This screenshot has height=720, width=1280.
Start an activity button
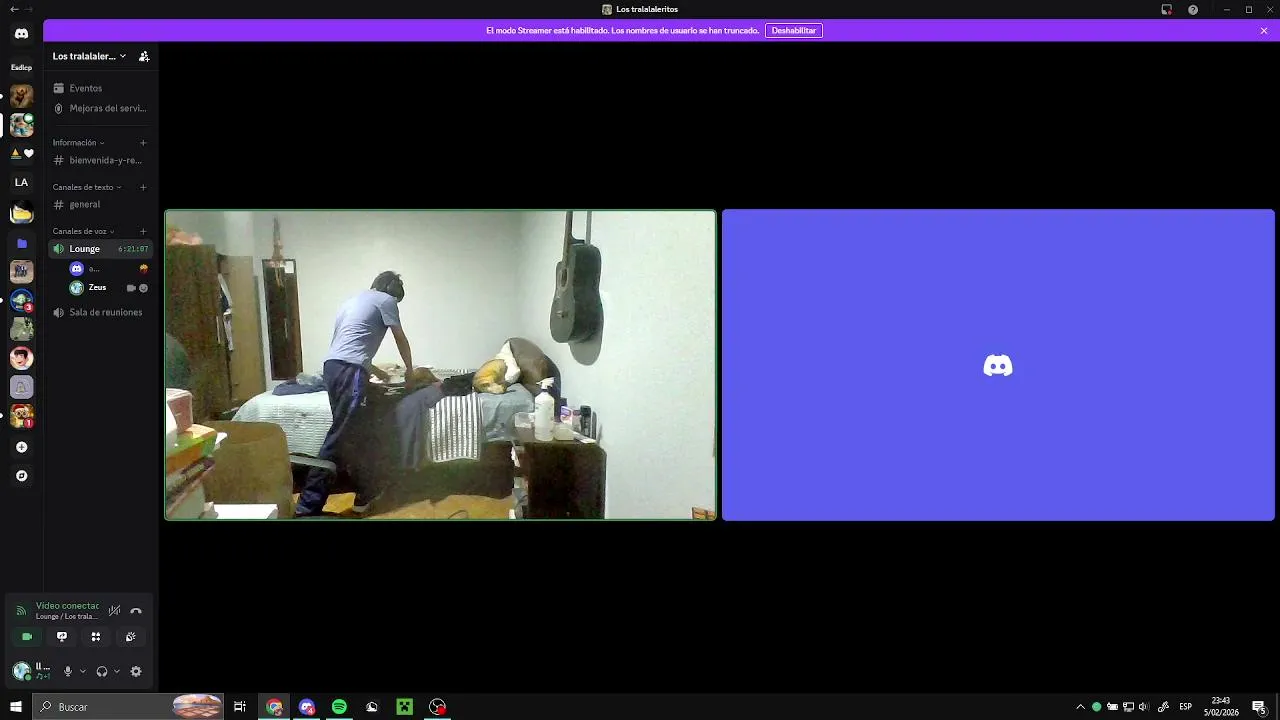(96, 637)
